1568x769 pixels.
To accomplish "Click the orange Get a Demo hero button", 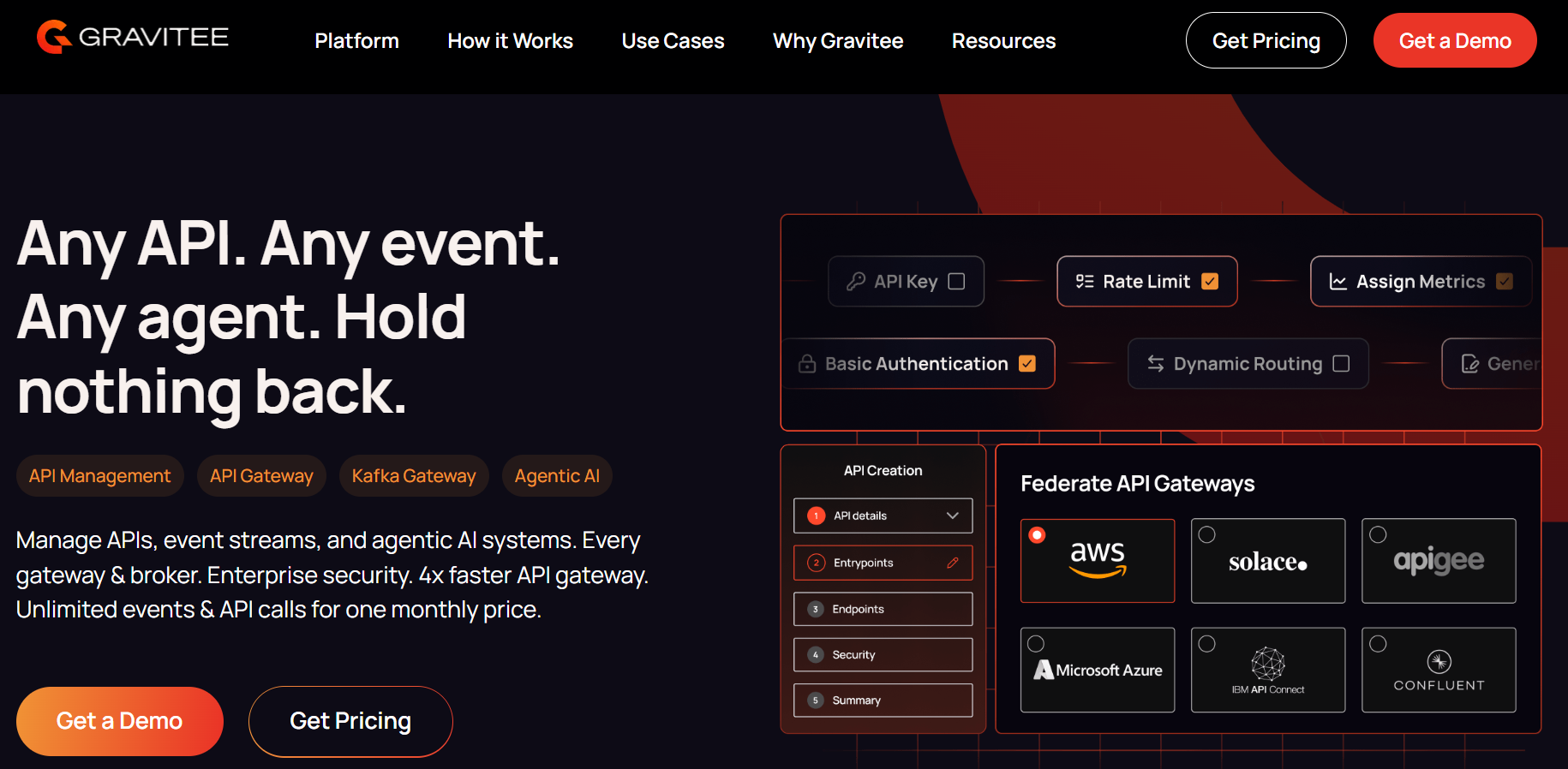I will 119,721.
